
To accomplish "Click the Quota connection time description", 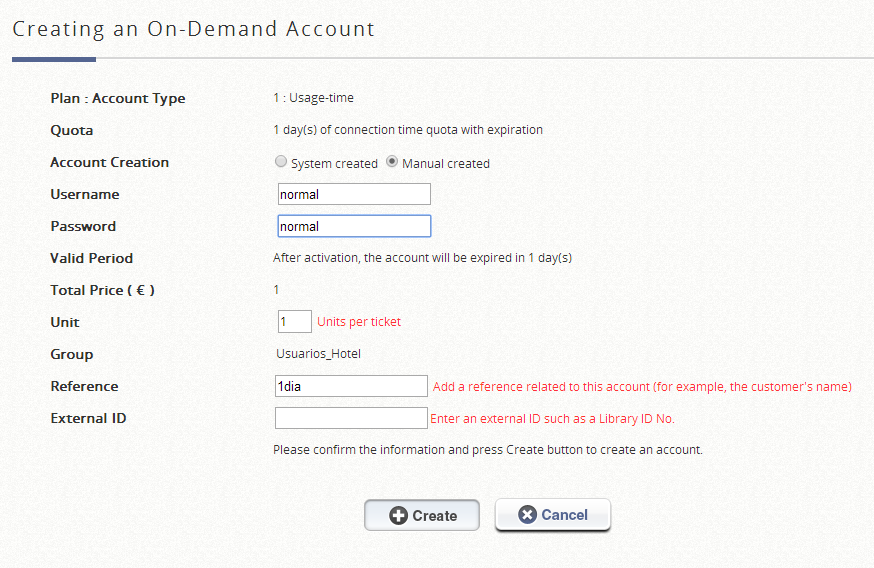I will pos(408,130).
